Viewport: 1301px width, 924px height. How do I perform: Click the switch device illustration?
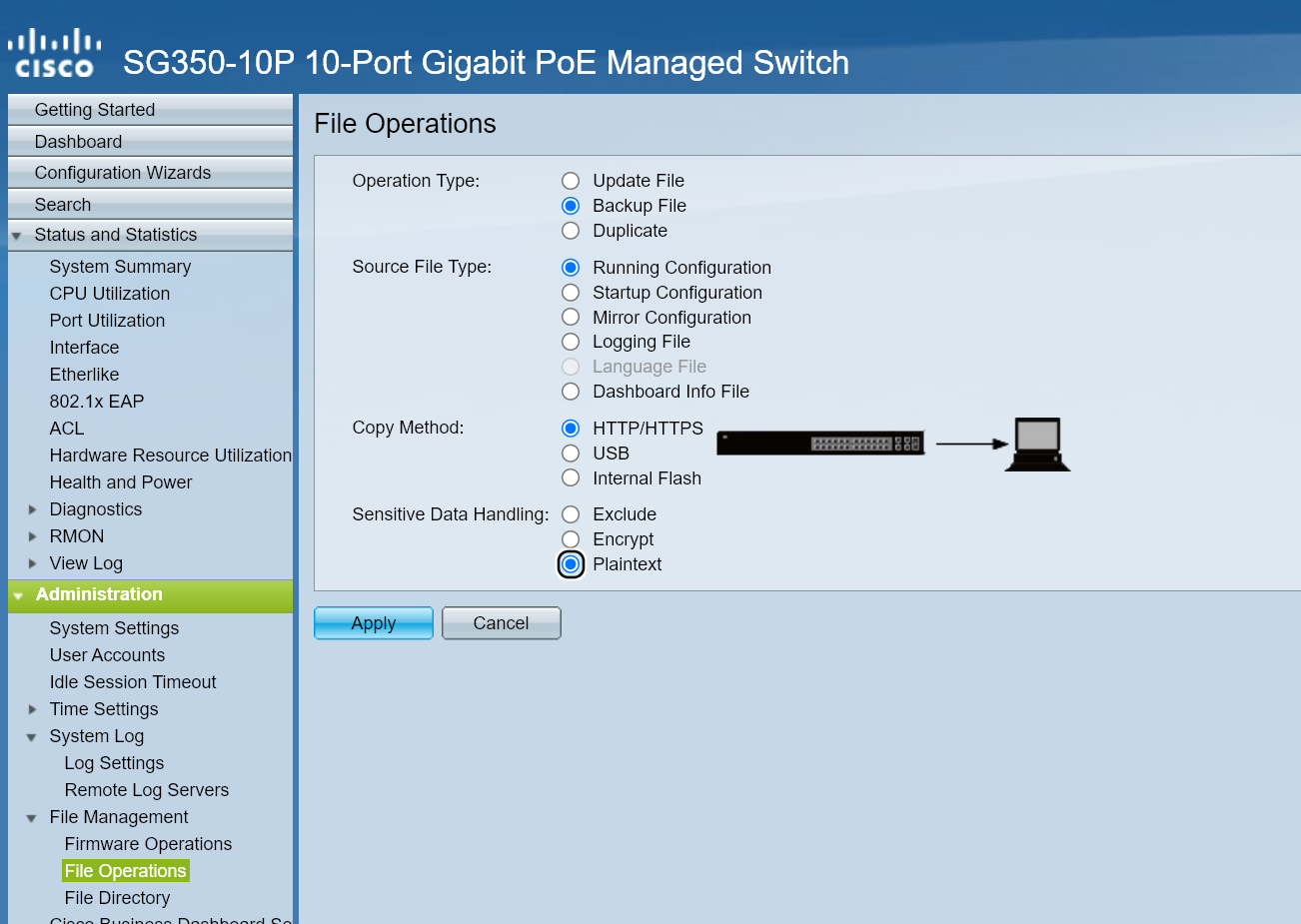[x=820, y=443]
